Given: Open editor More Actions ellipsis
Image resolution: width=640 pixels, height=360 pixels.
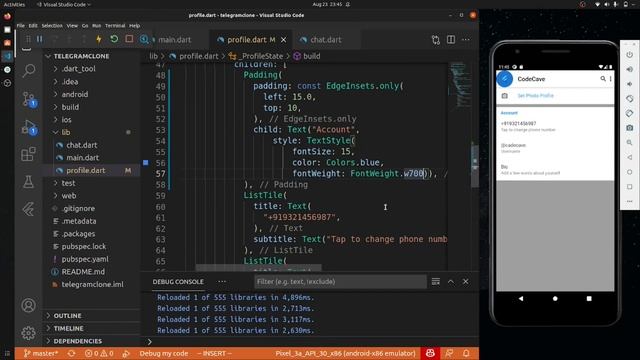Looking at the screenshot, I should (x=465, y=40).
